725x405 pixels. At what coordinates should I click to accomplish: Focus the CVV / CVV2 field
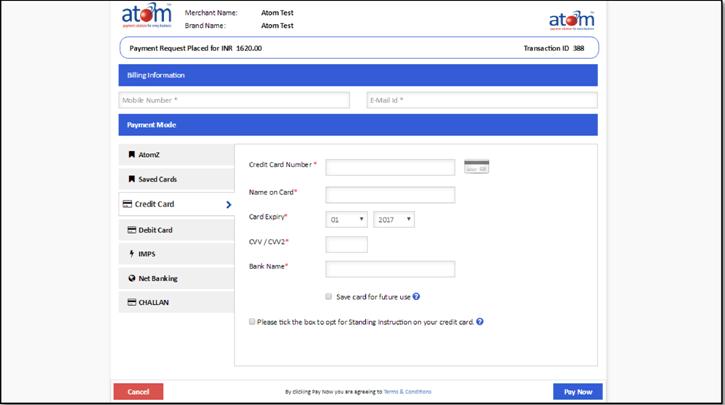(x=346, y=245)
